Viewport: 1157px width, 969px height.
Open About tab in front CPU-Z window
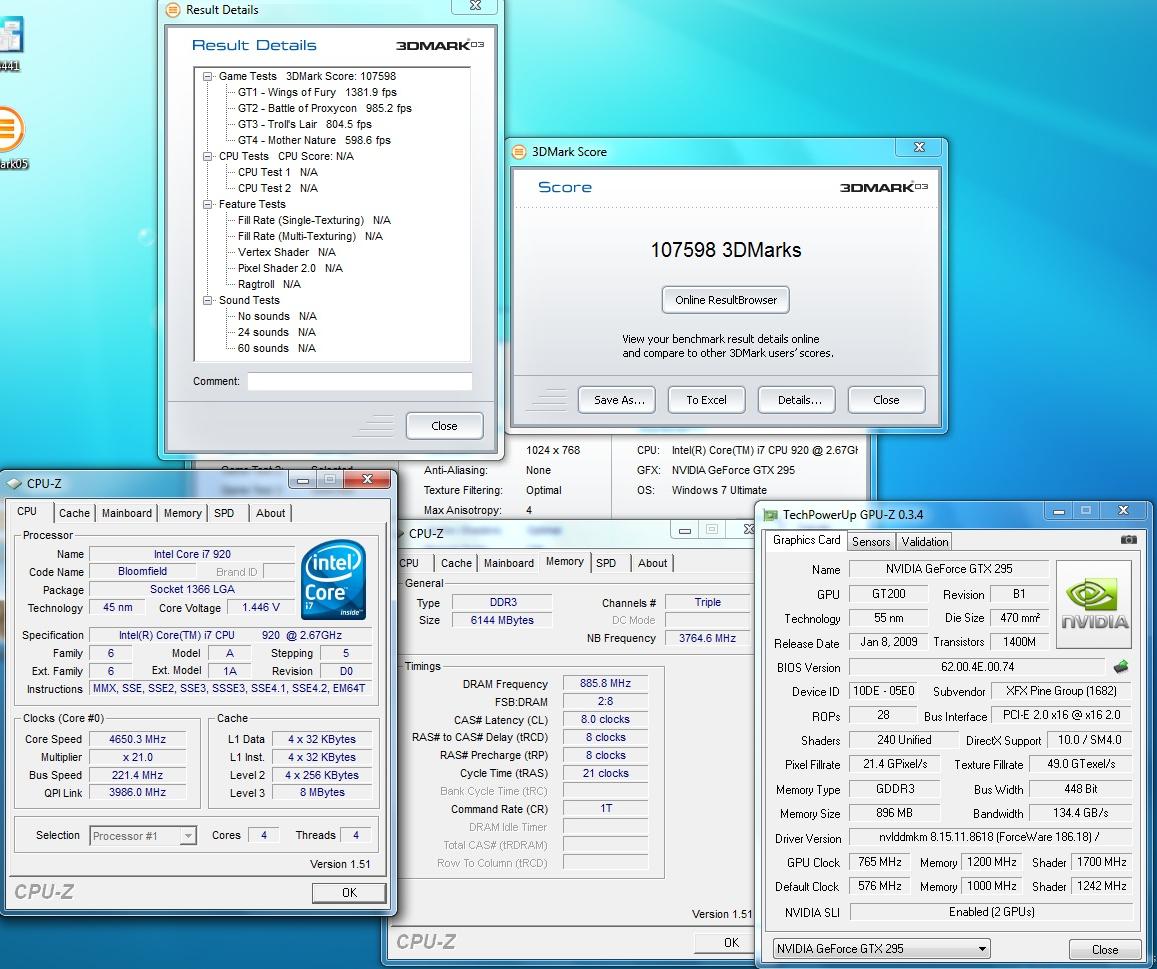(270, 513)
